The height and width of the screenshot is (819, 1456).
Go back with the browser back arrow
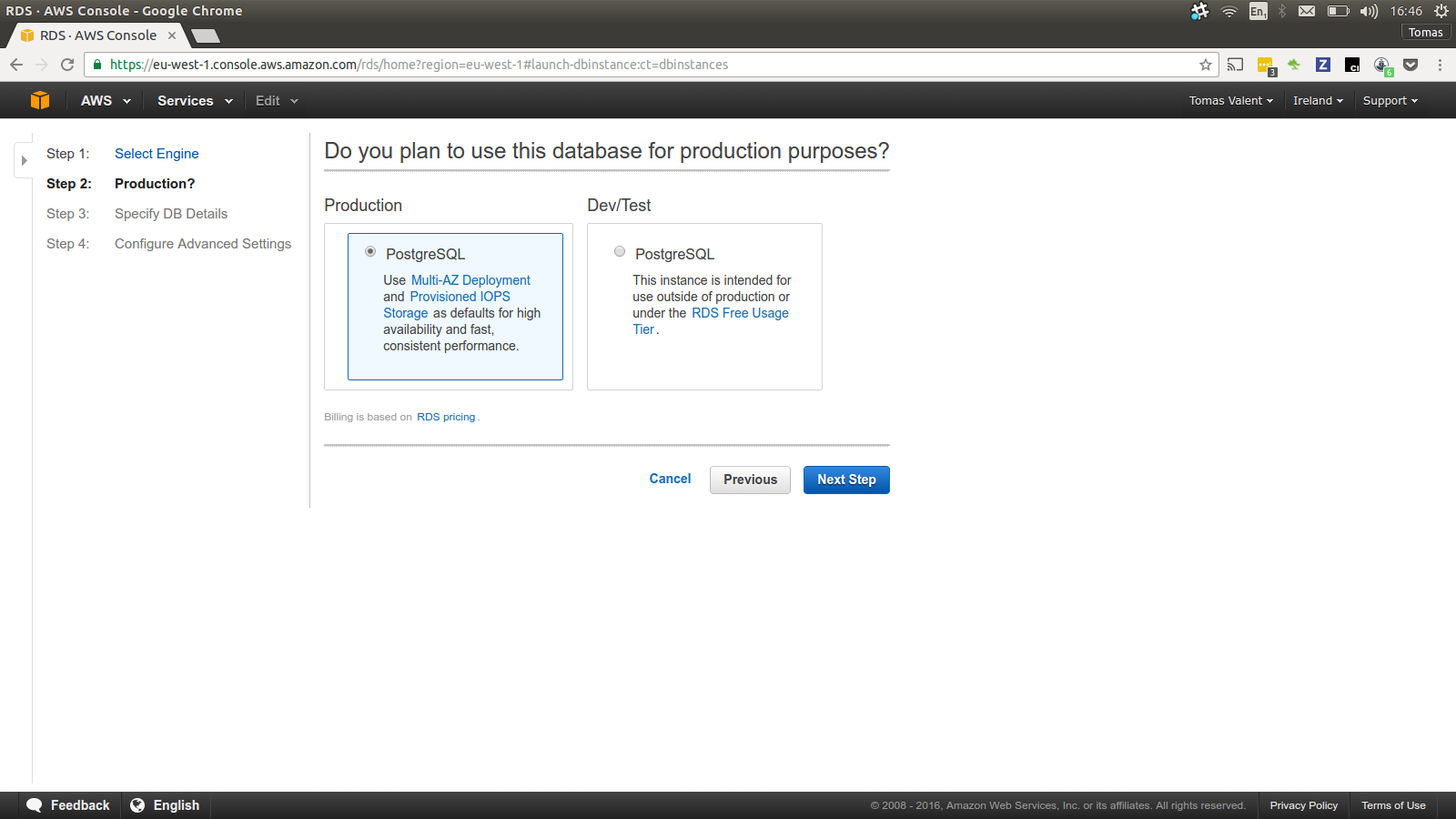(x=16, y=65)
